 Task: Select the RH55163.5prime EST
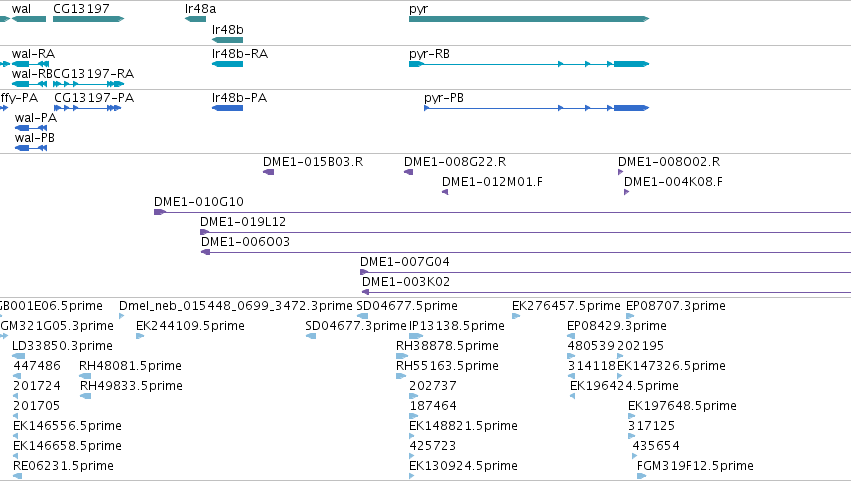tap(401, 376)
